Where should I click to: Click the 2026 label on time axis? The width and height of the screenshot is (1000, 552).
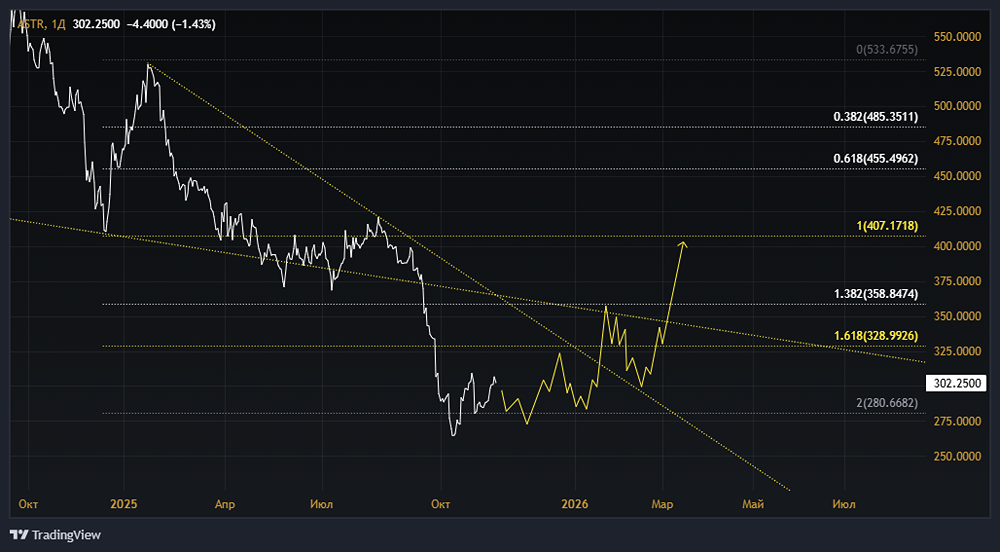[x=574, y=505]
